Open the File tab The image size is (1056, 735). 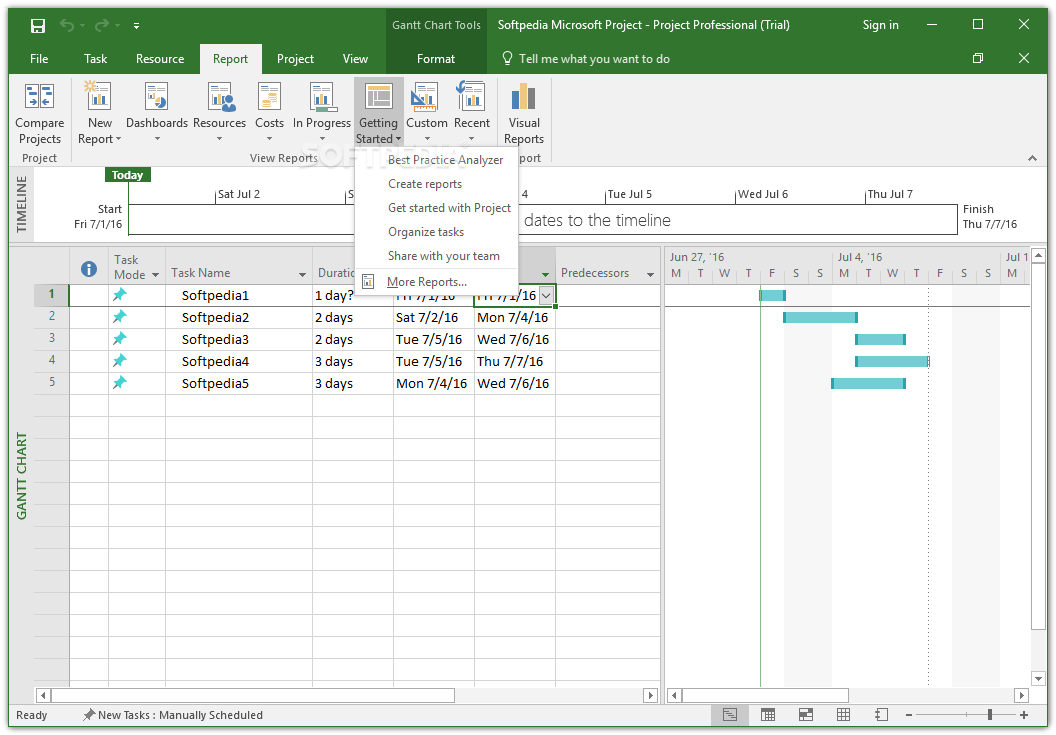coord(39,59)
